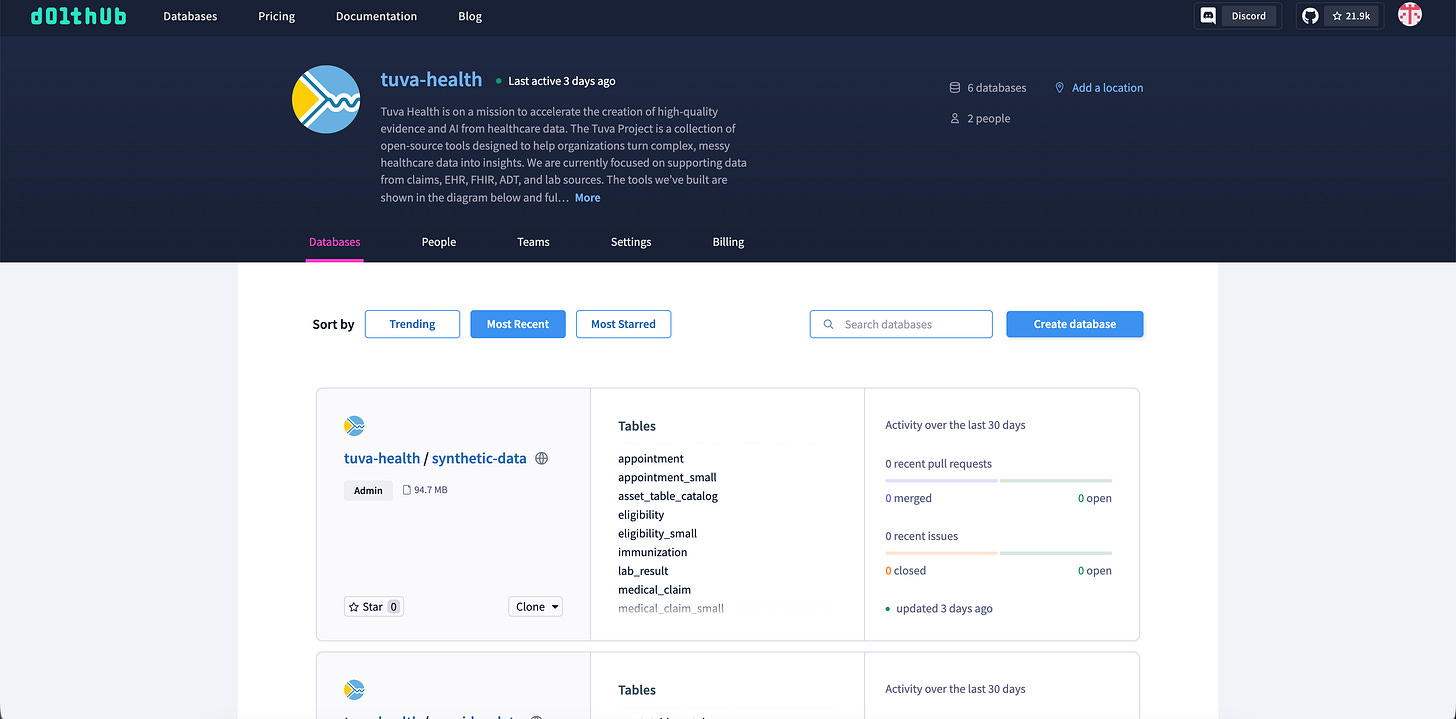1456x719 pixels.
Task: Click the lab_result table name
Action: [643, 571]
